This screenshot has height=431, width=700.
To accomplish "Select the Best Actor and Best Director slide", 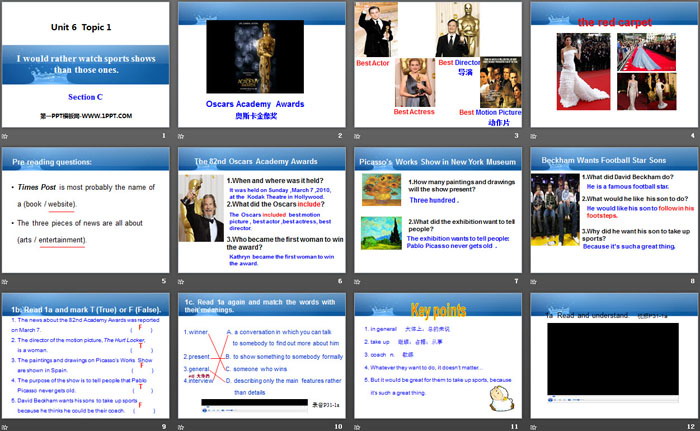I will (x=438, y=65).
